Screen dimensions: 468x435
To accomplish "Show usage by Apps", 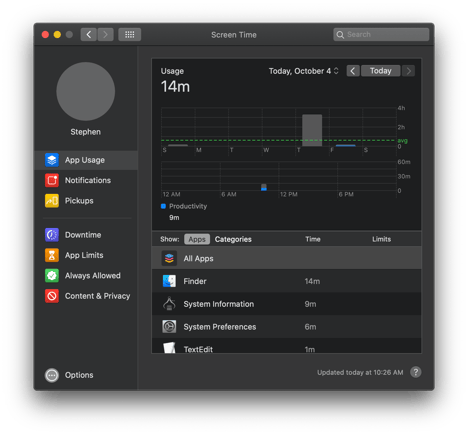I will click(x=197, y=239).
